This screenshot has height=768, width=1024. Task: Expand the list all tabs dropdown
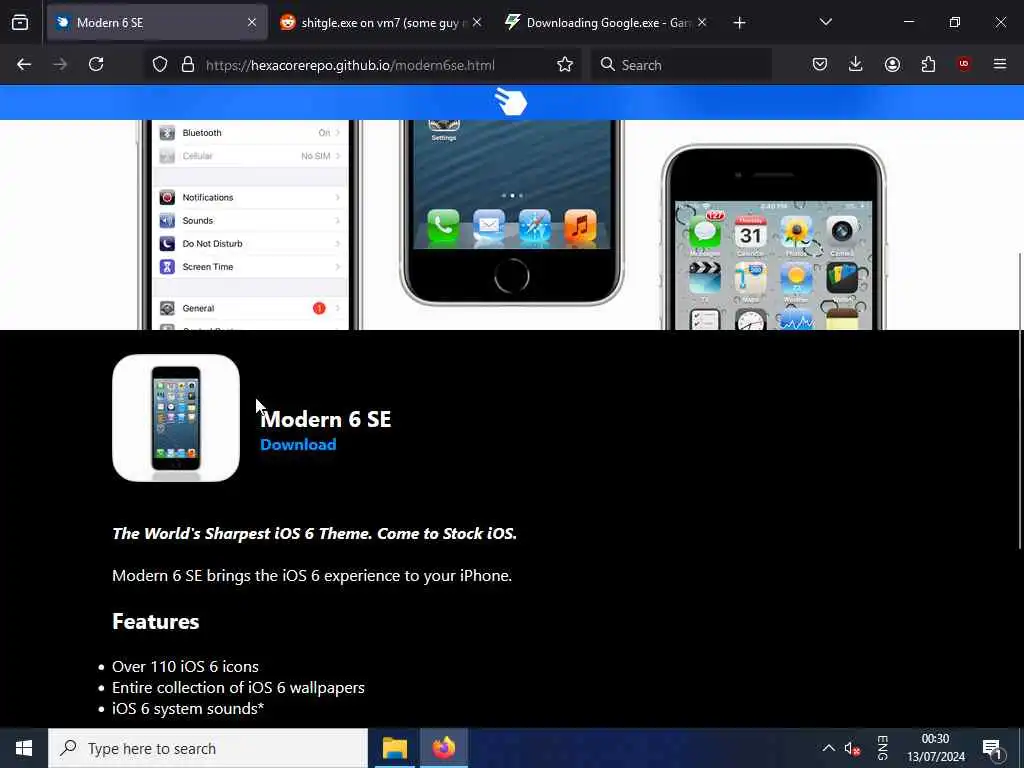point(825,23)
